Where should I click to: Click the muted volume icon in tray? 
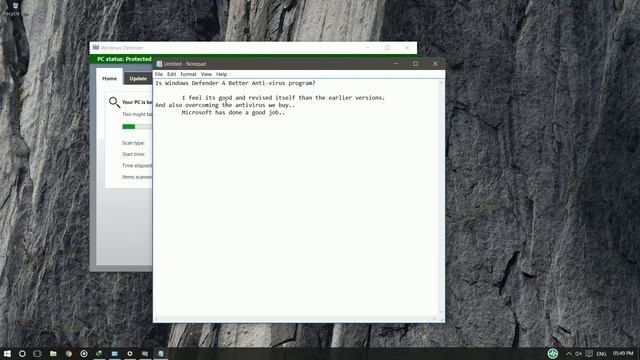(x=578, y=354)
